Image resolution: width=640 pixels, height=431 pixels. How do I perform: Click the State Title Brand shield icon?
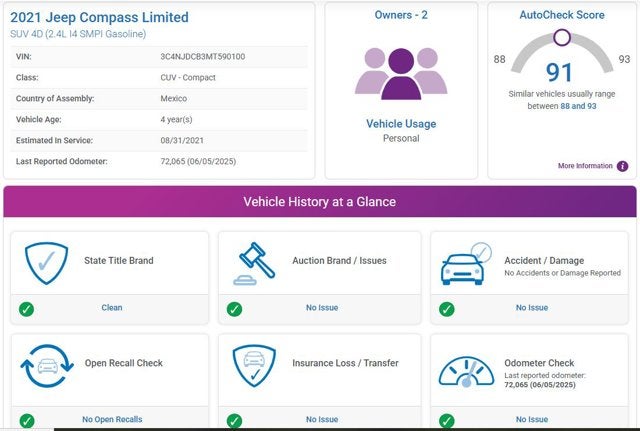tap(46, 262)
